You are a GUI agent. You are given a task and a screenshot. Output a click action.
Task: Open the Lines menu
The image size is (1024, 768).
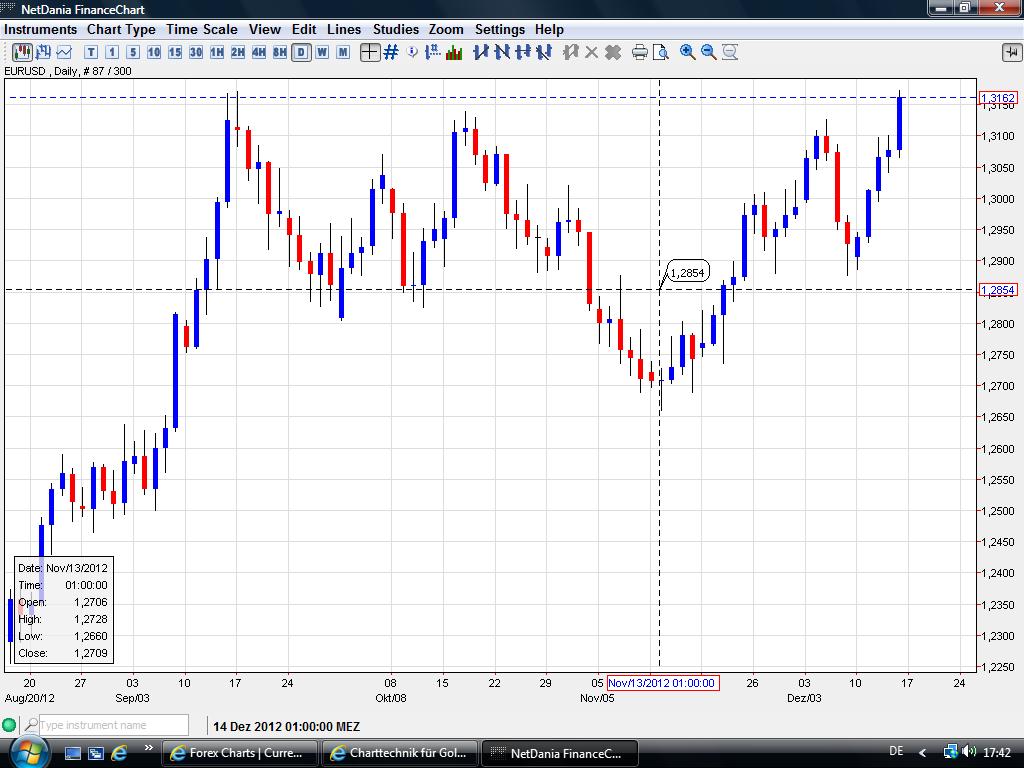(344, 29)
